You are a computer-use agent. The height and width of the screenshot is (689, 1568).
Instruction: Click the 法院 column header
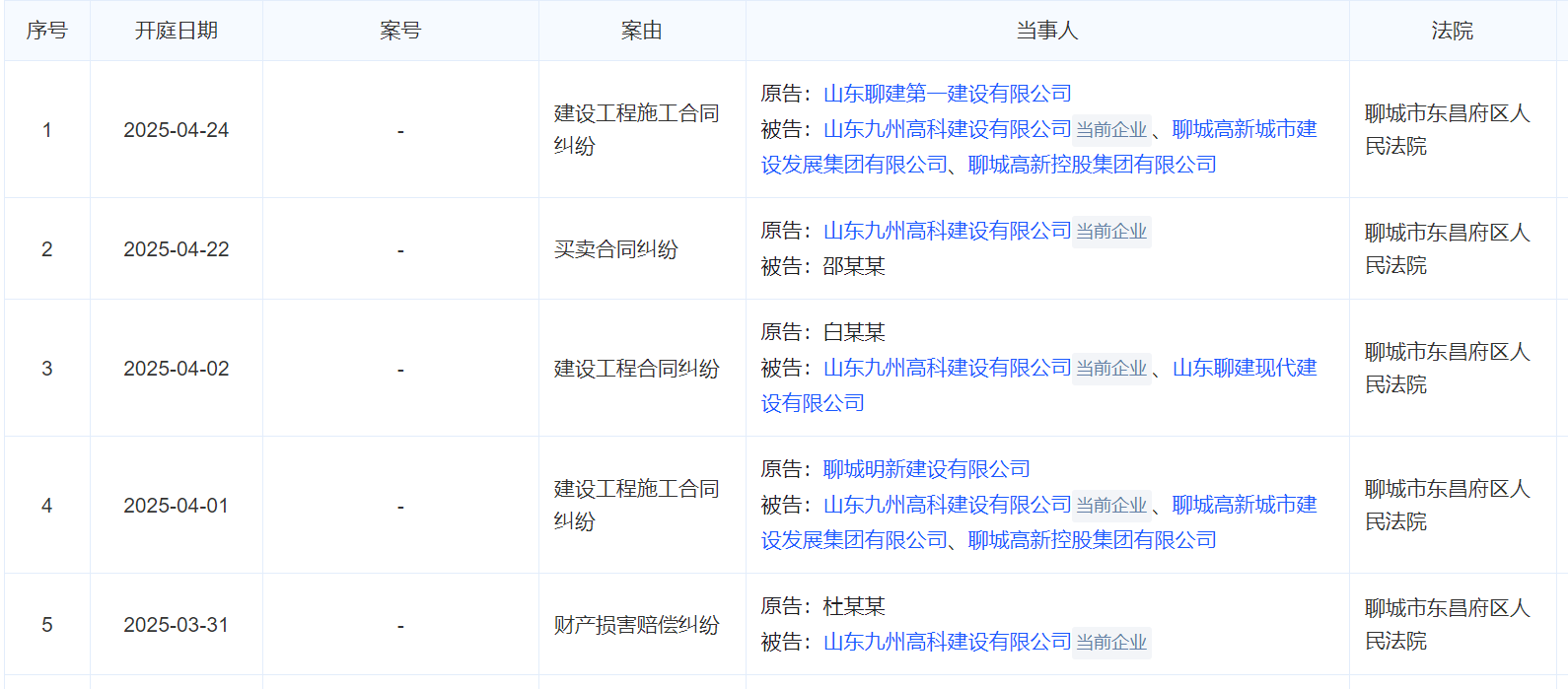tap(1452, 31)
